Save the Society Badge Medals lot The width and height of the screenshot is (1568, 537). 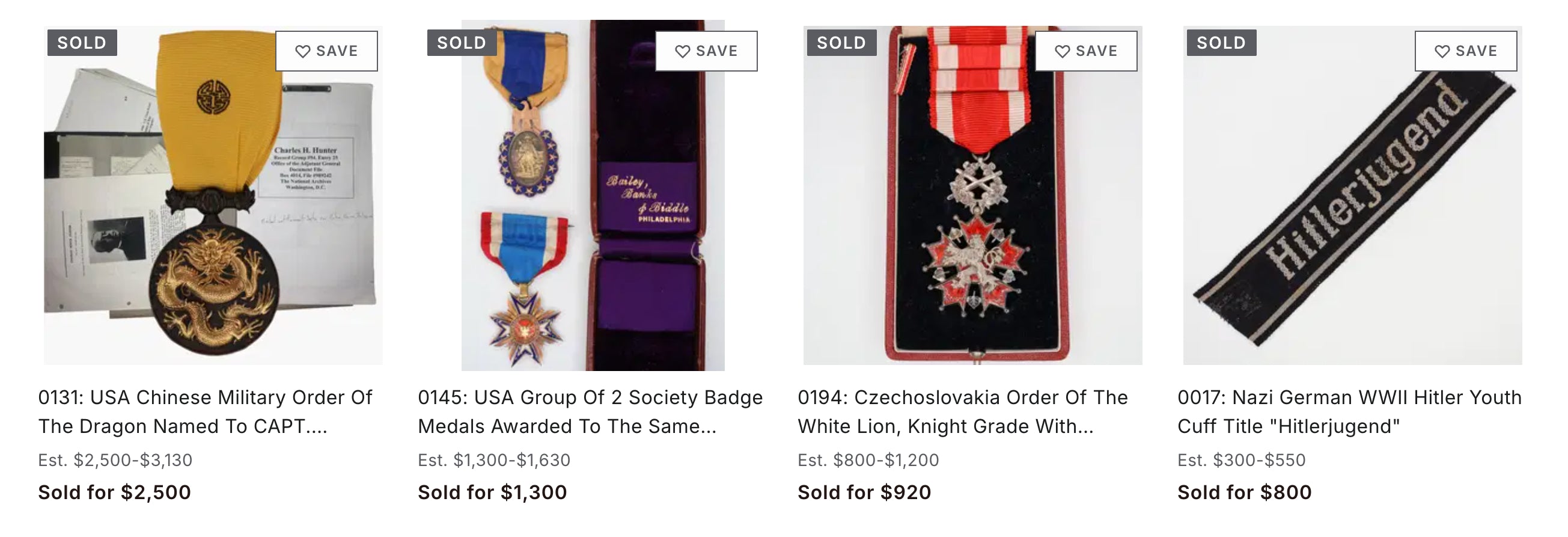[706, 51]
